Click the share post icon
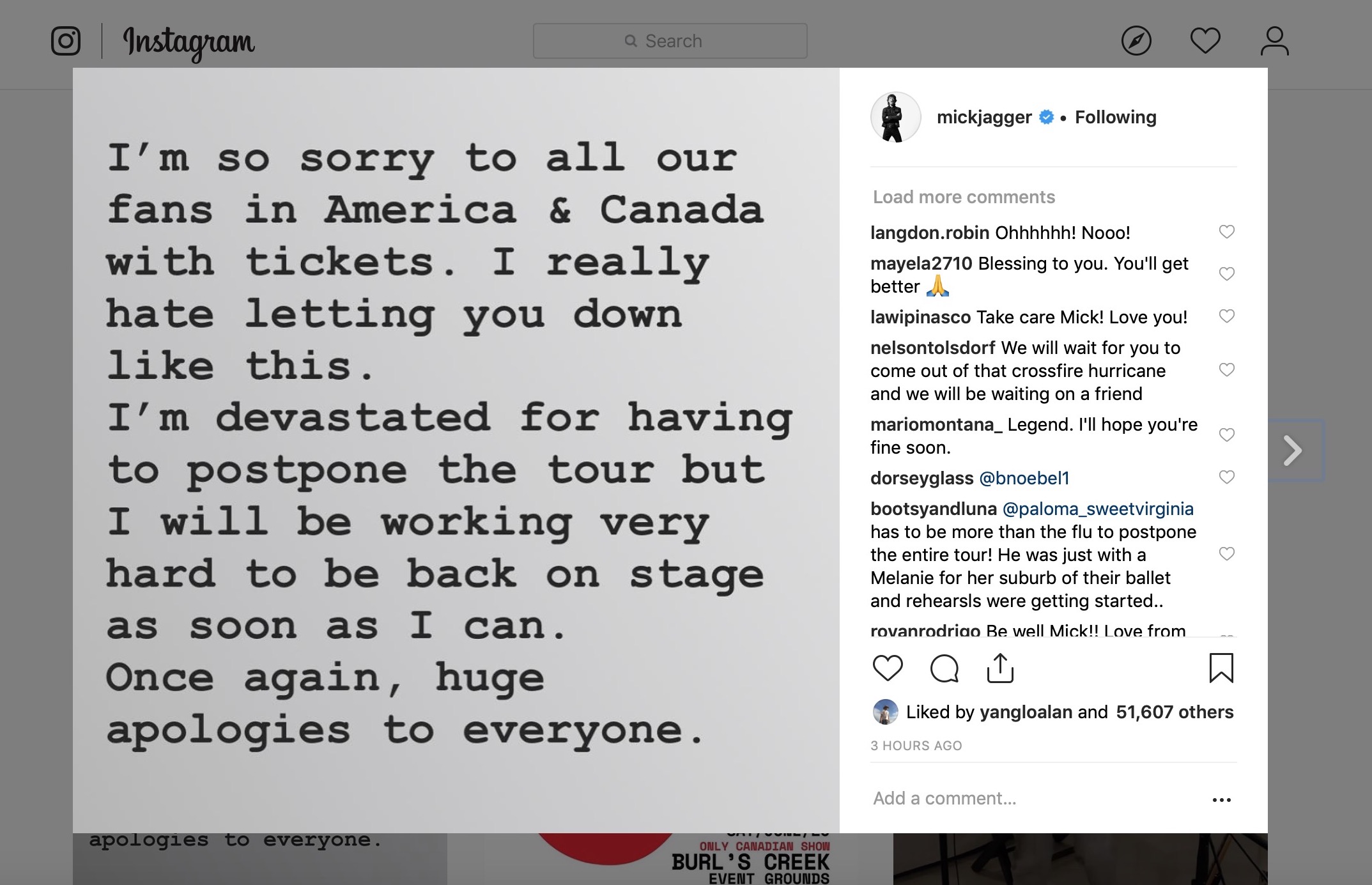 tap(1000, 668)
